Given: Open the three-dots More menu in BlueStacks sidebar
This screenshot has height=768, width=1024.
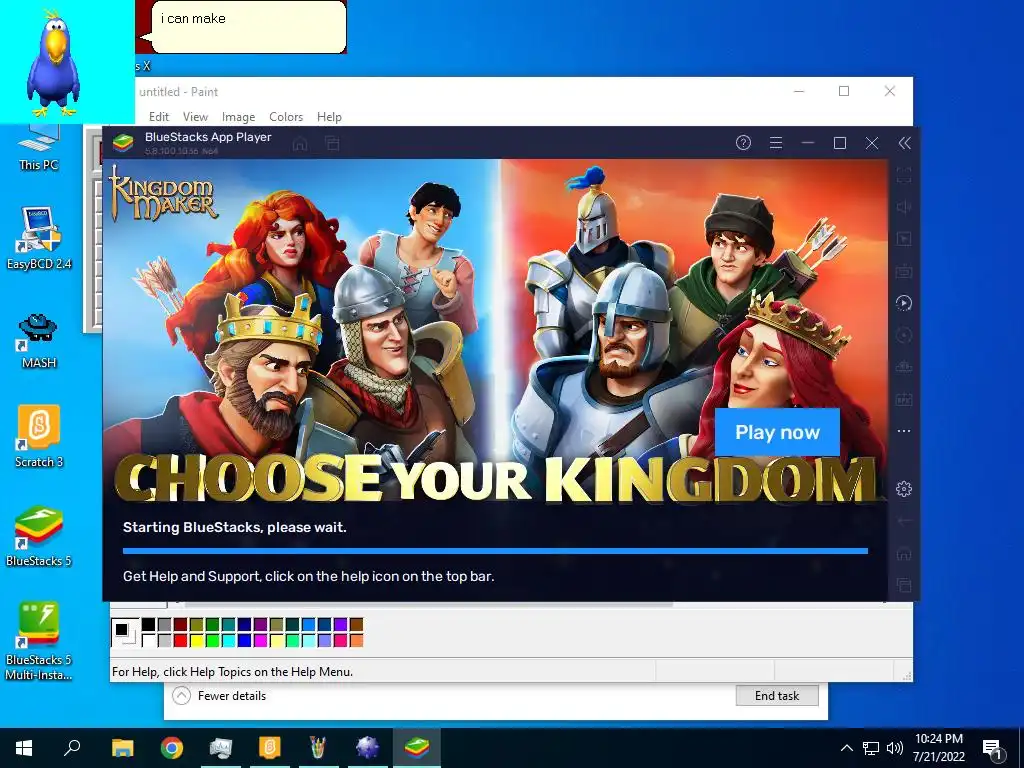Looking at the screenshot, I should pyautogui.click(x=904, y=431).
